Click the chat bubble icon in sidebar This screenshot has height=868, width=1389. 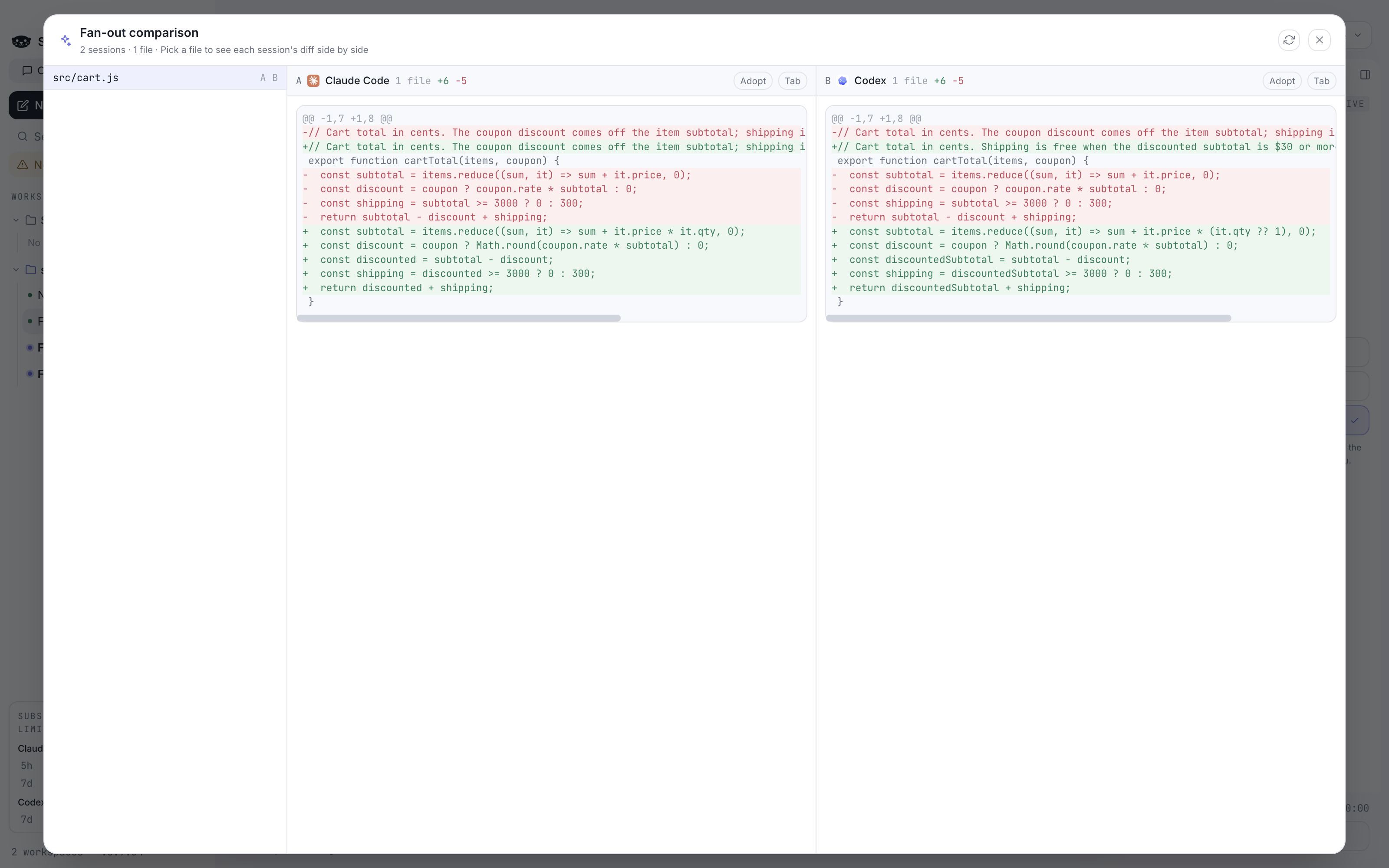27,71
